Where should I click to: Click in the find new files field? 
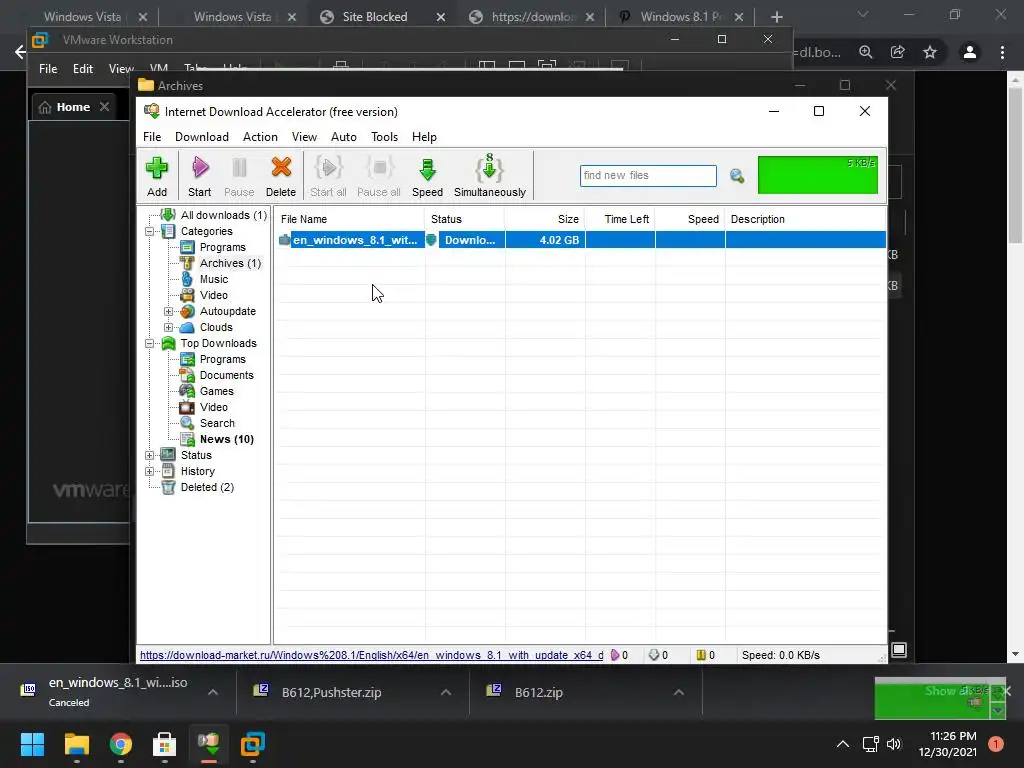648,176
